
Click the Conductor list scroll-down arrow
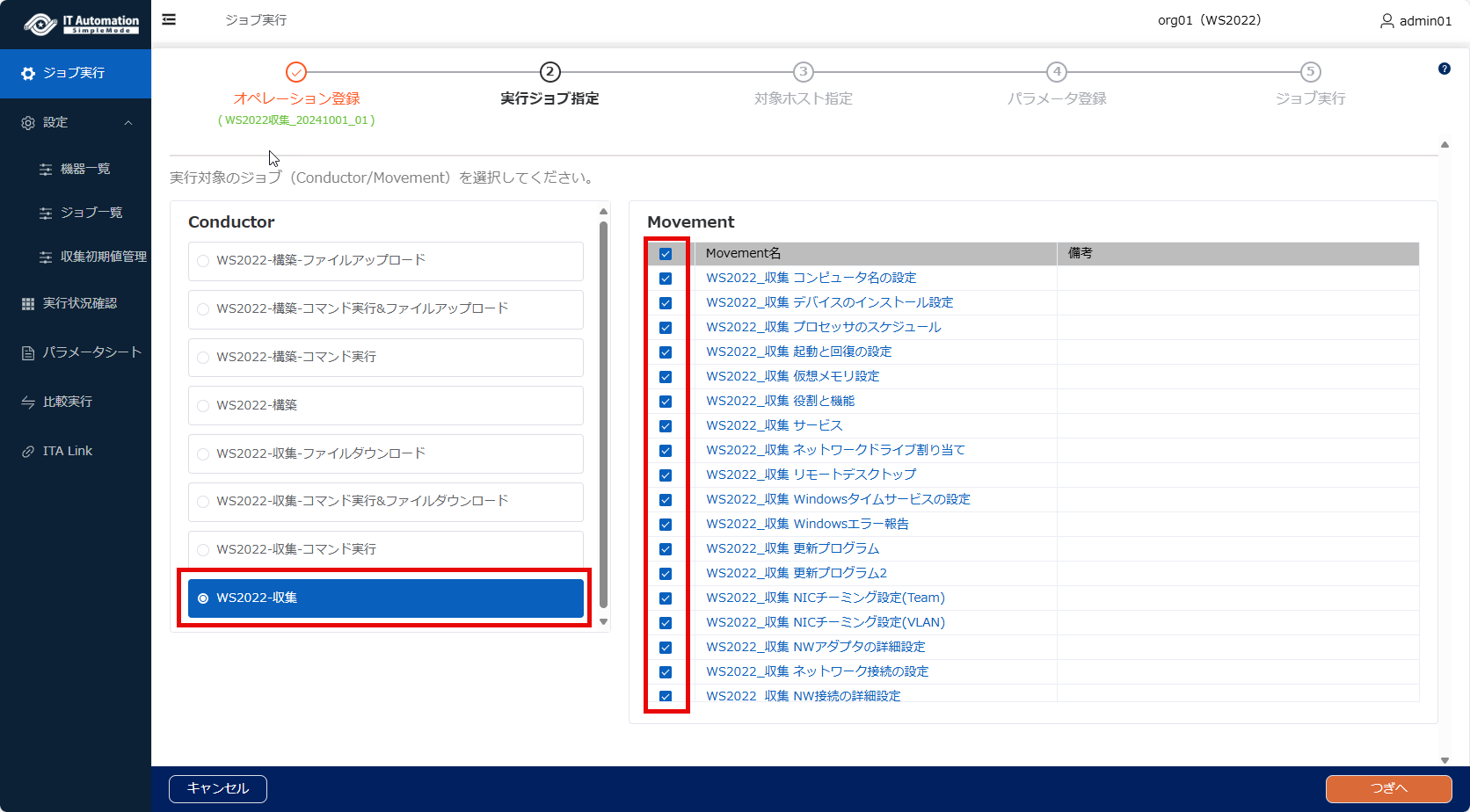(x=603, y=621)
